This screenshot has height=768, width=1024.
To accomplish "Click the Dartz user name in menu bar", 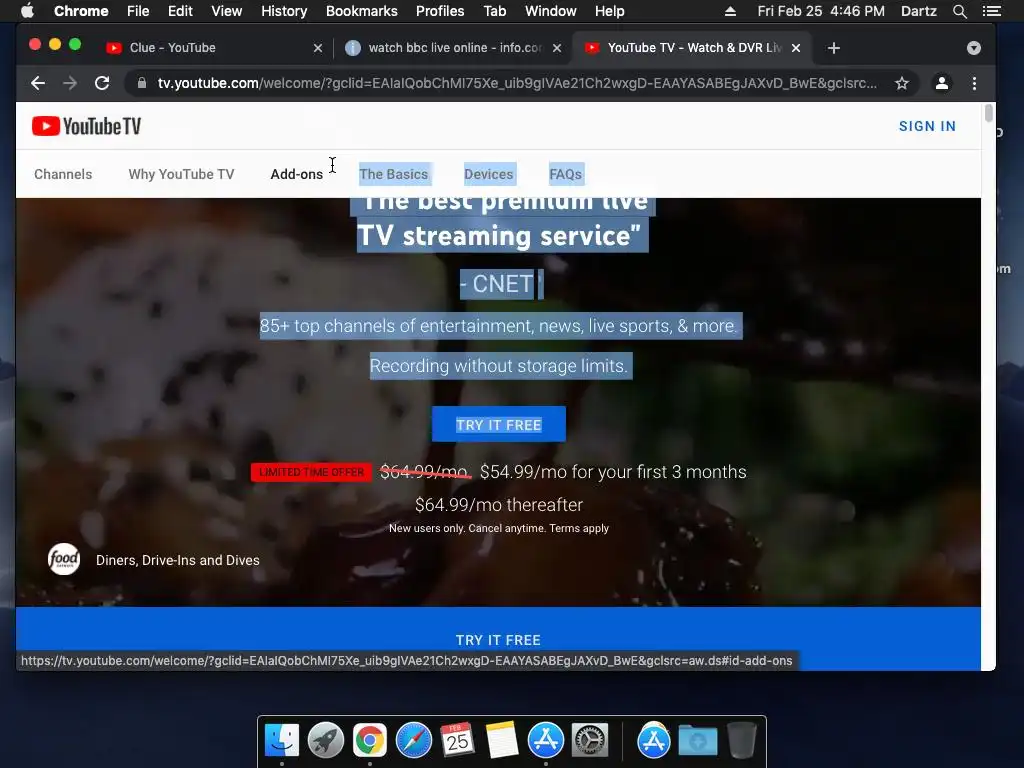I will [x=918, y=11].
